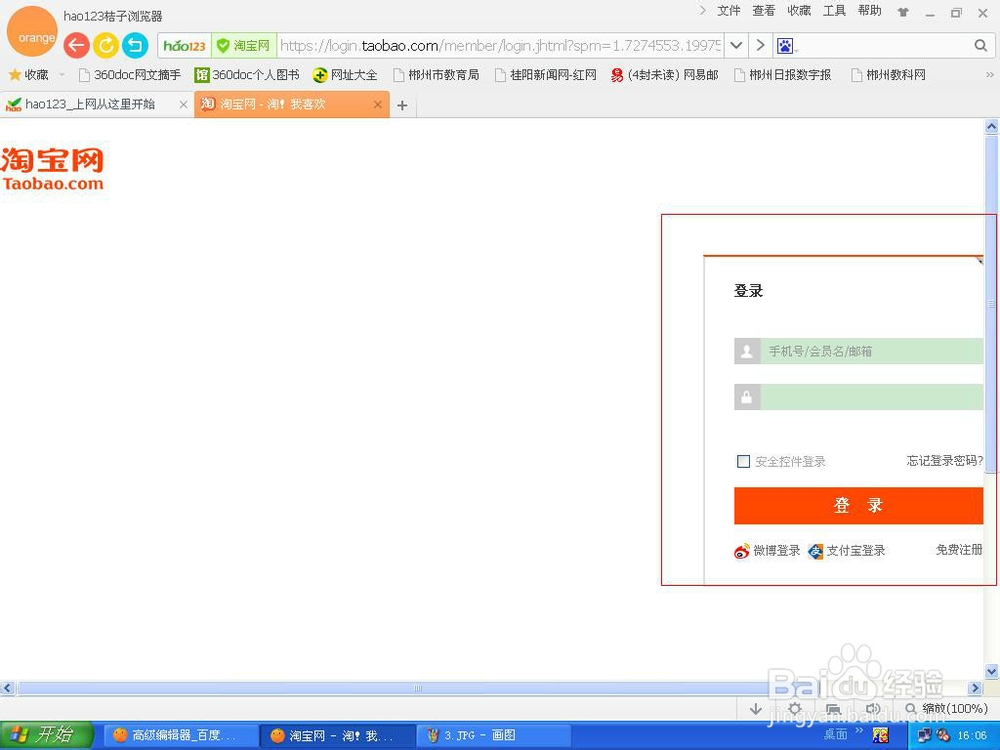Switch to 高级编辑器_百度 taskbar window
This screenshot has width=1000, height=750.
coord(181,735)
